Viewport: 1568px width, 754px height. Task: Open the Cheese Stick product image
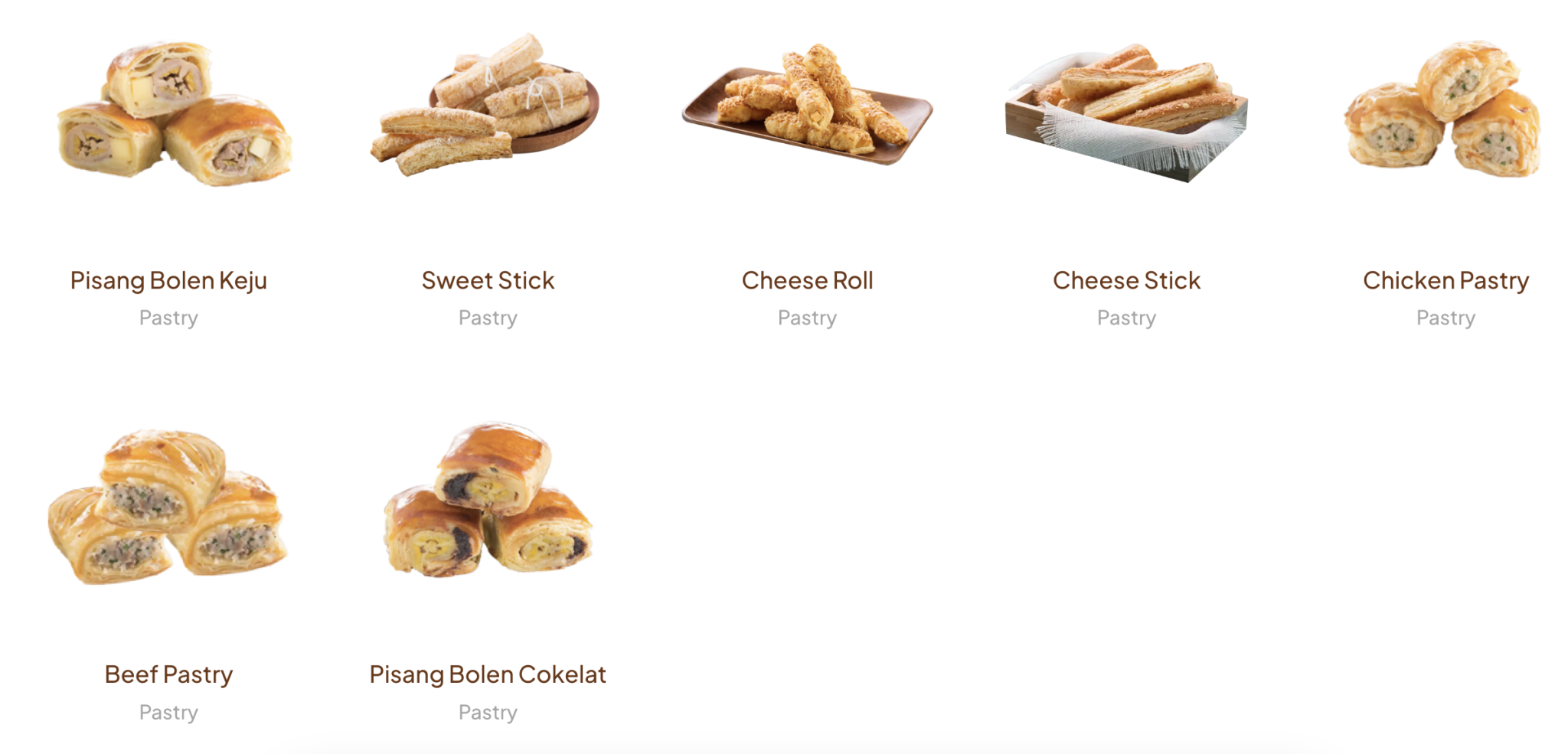[x=1126, y=113]
